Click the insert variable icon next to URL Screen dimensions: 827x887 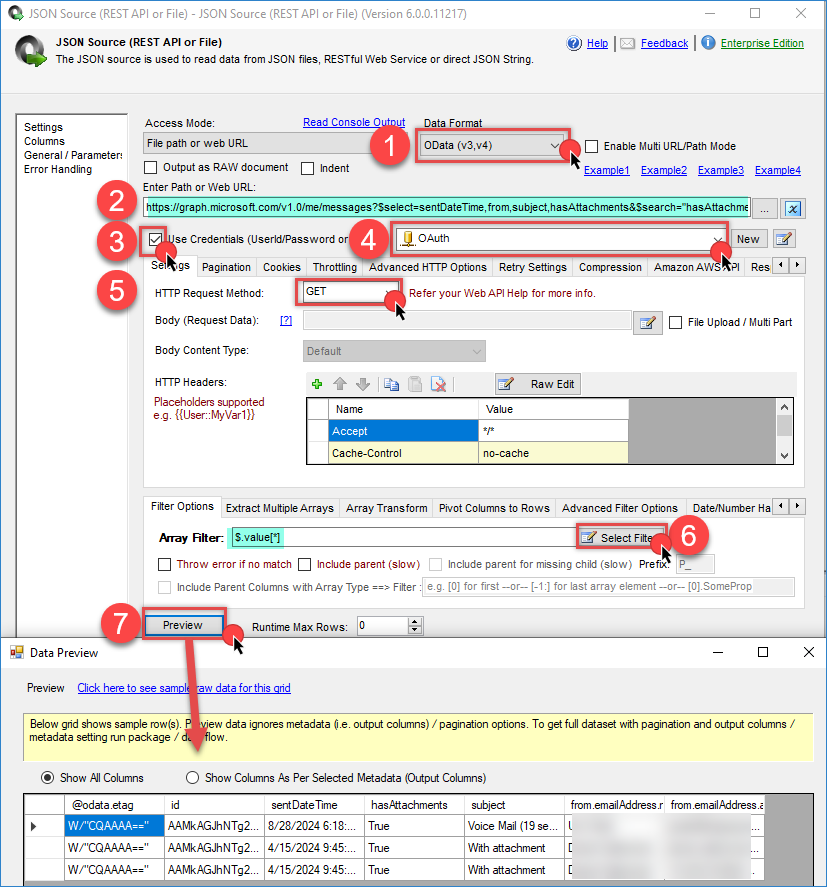click(792, 208)
